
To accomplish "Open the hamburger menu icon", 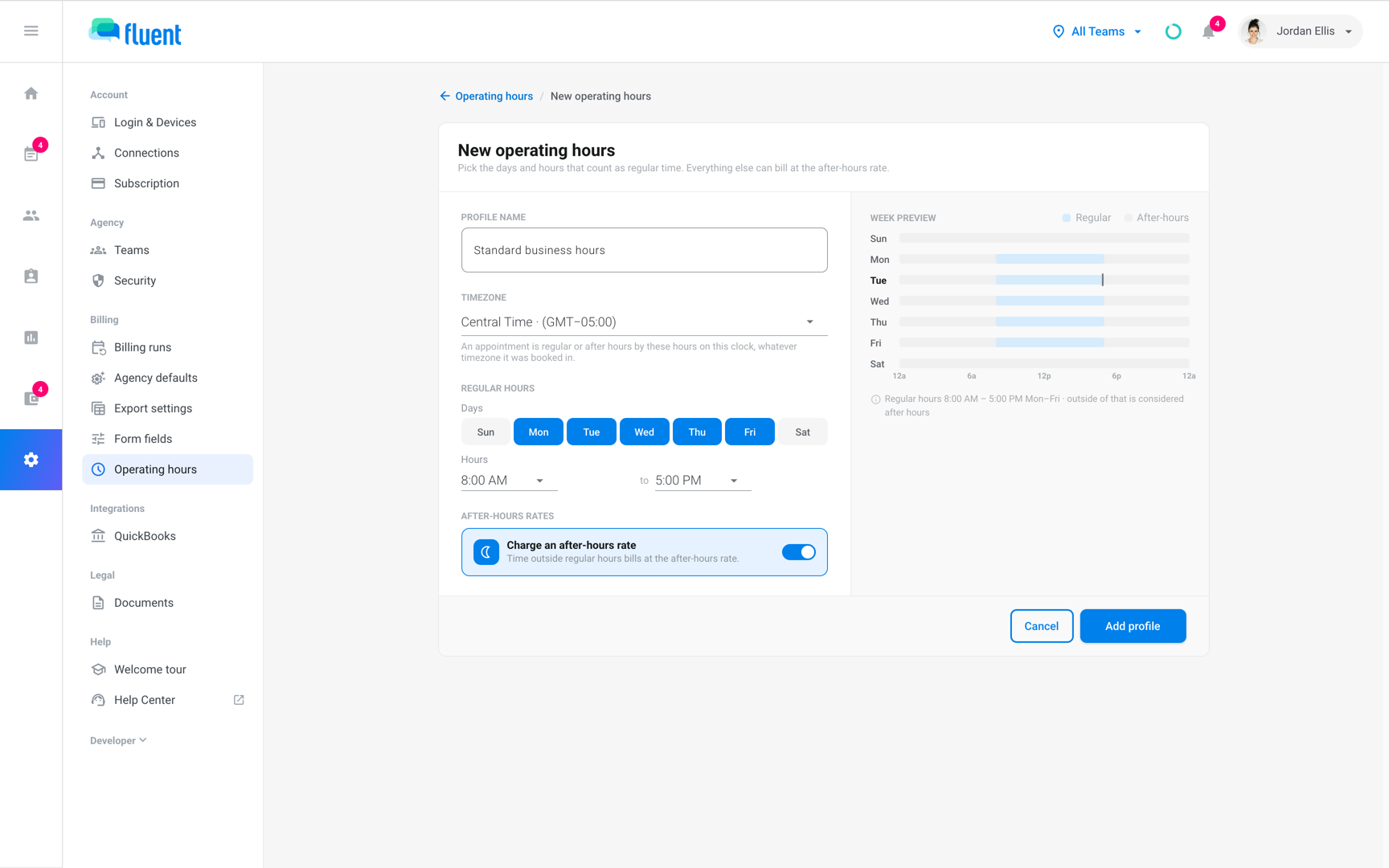I will tap(31, 31).
